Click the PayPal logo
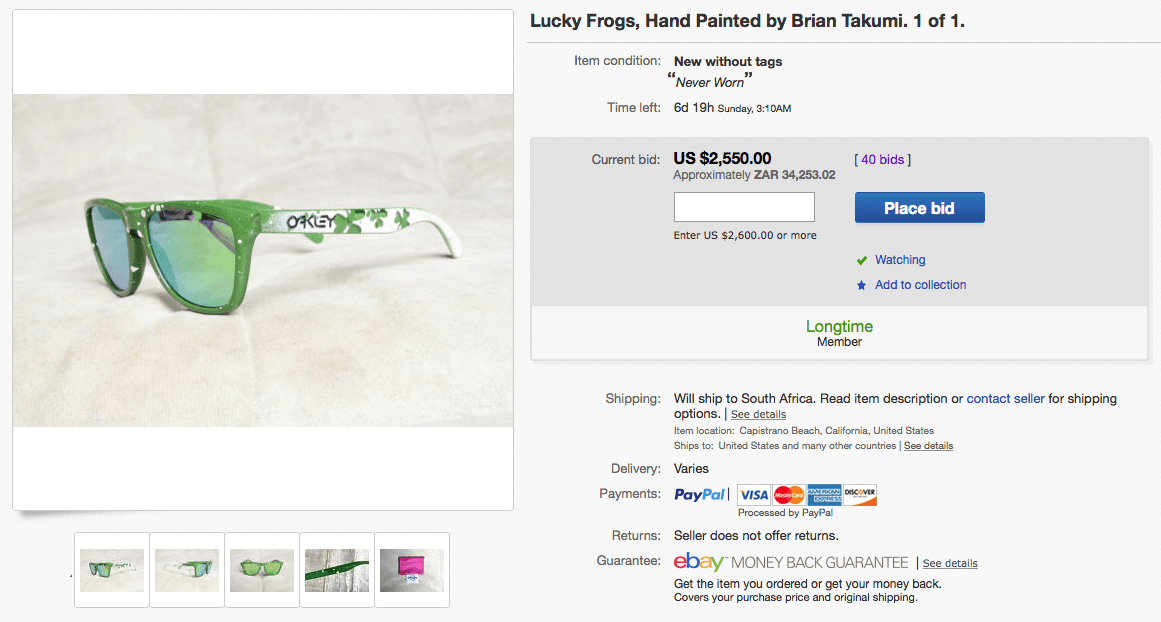 coord(700,494)
